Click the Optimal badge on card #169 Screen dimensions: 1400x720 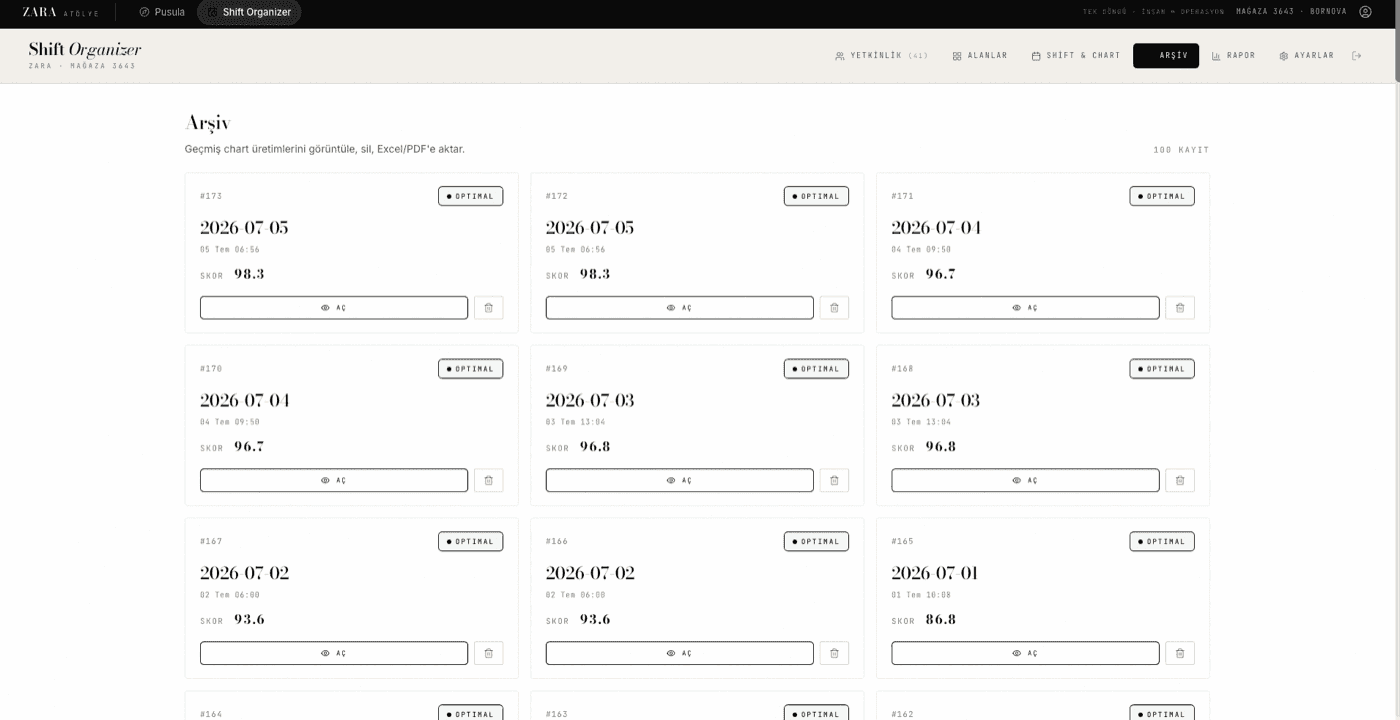pos(817,369)
